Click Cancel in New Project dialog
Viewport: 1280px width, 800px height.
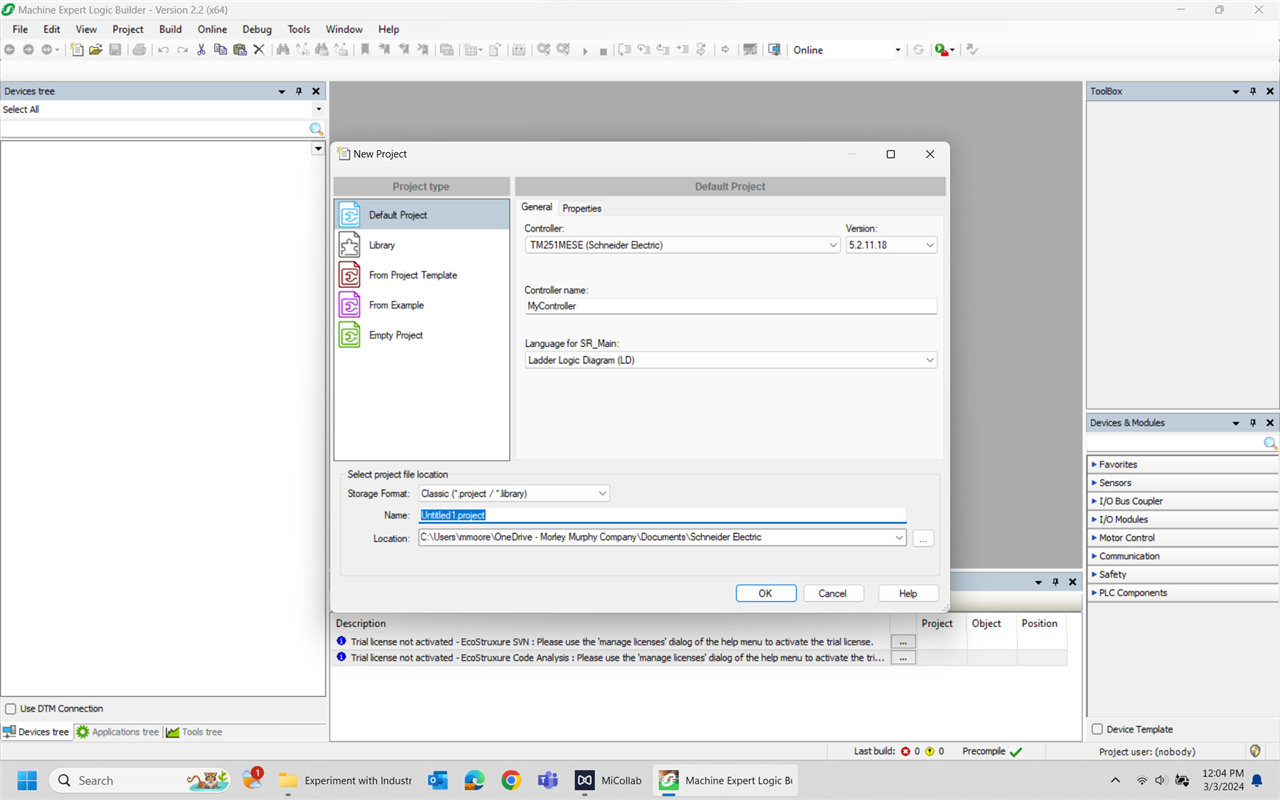tap(833, 593)
